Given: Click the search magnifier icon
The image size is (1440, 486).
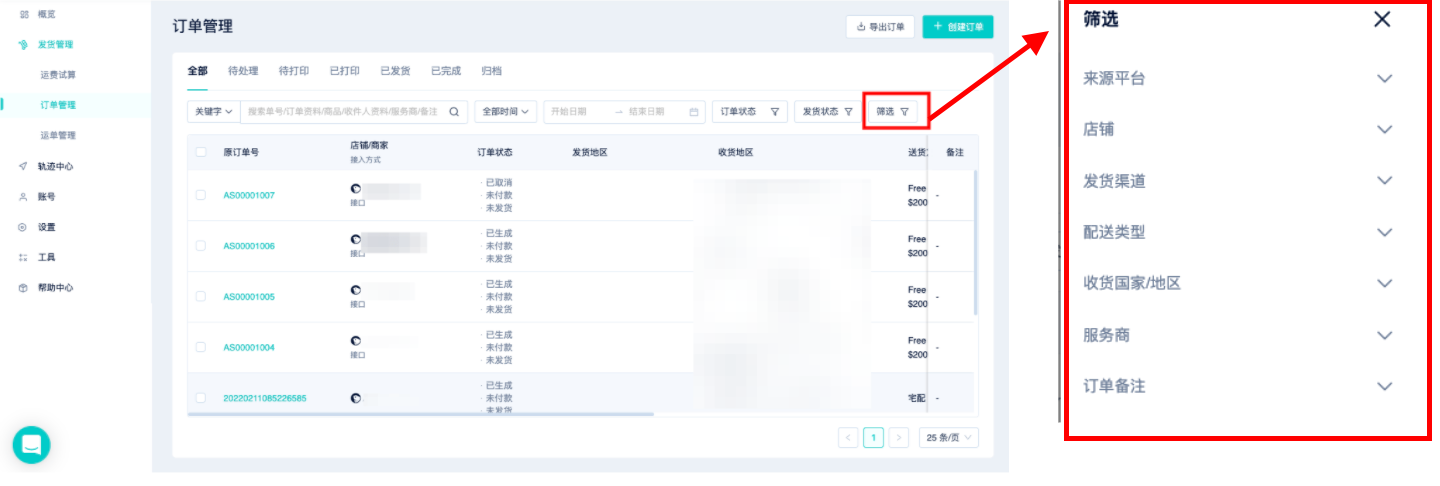Looking at the screenshot, I should point(454,112).
